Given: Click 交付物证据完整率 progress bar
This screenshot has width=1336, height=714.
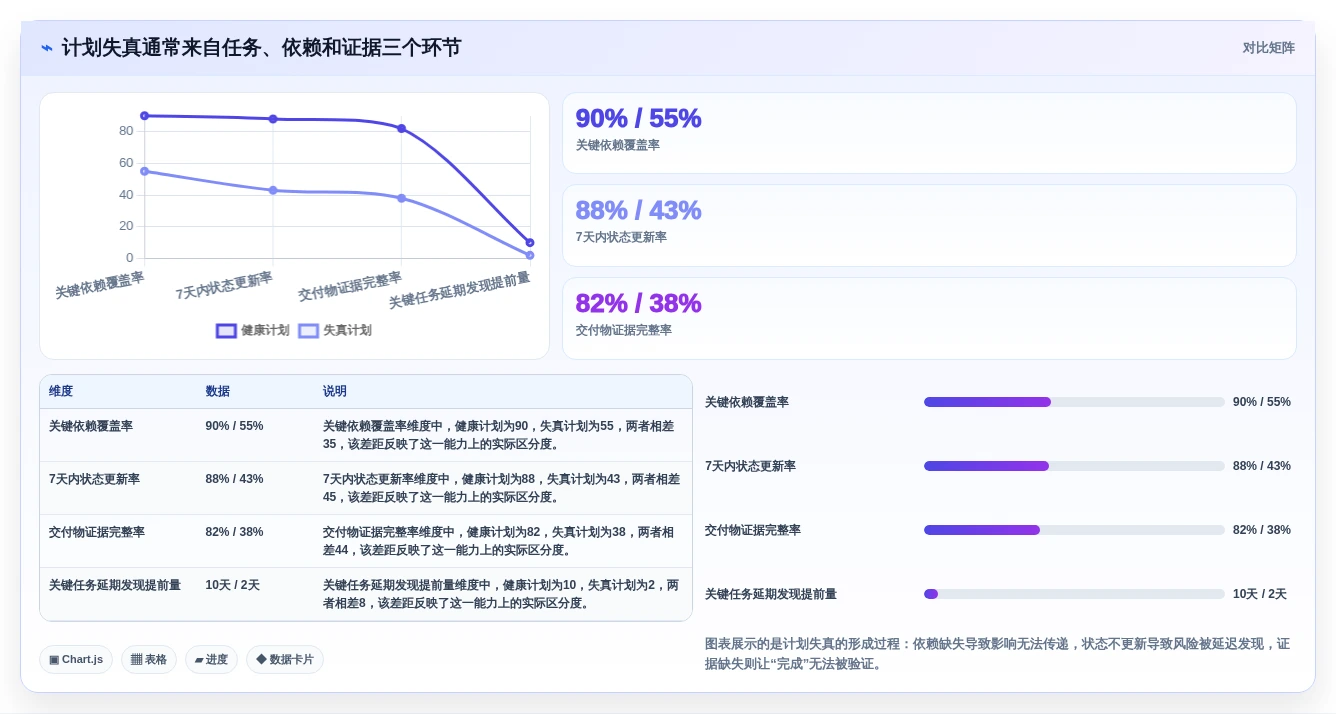Looking at the screenshot, I should coord(1074,530).
